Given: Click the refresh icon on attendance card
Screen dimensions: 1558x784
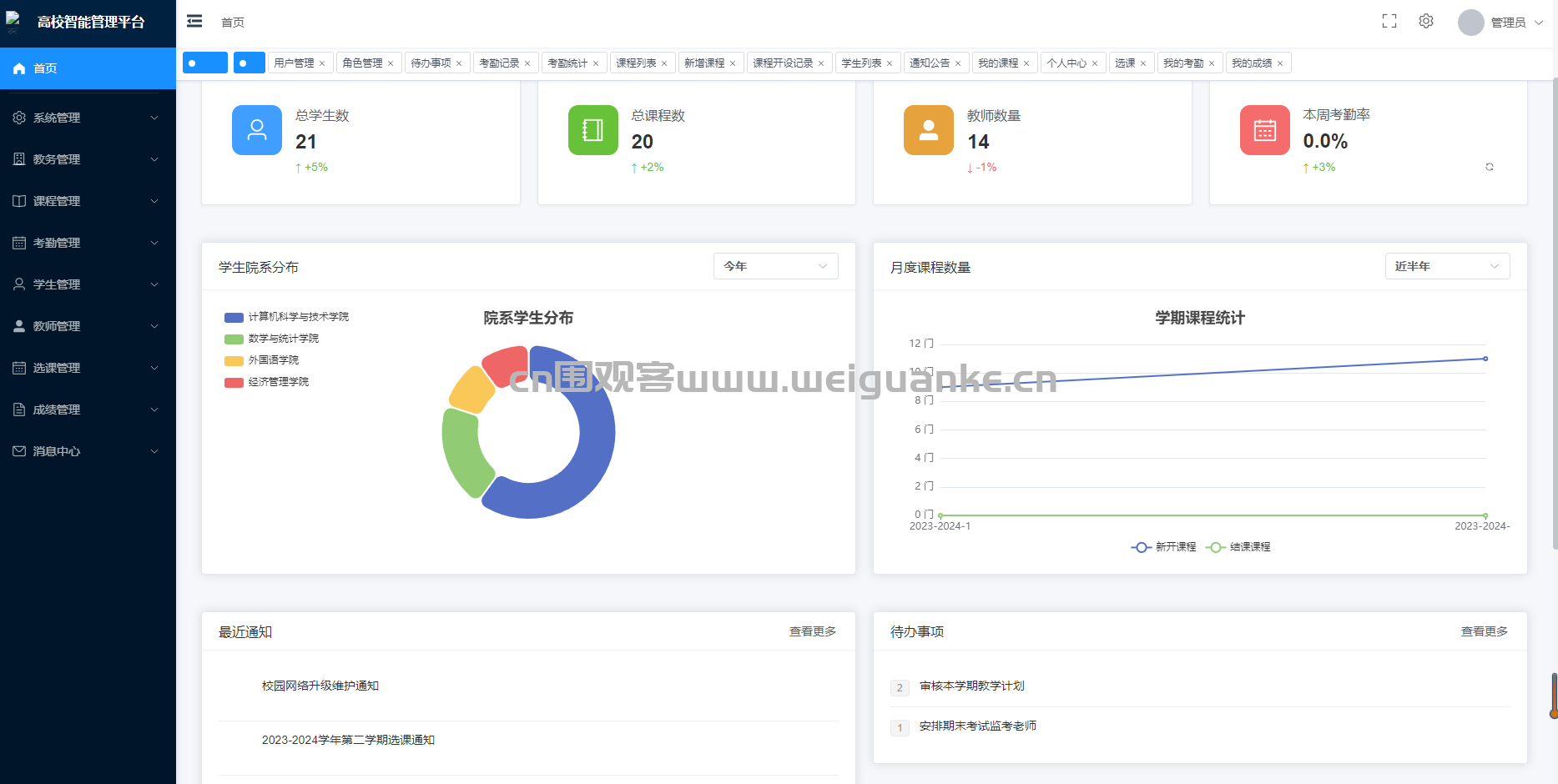Looking at the screenshot, I should [1489, 168].
